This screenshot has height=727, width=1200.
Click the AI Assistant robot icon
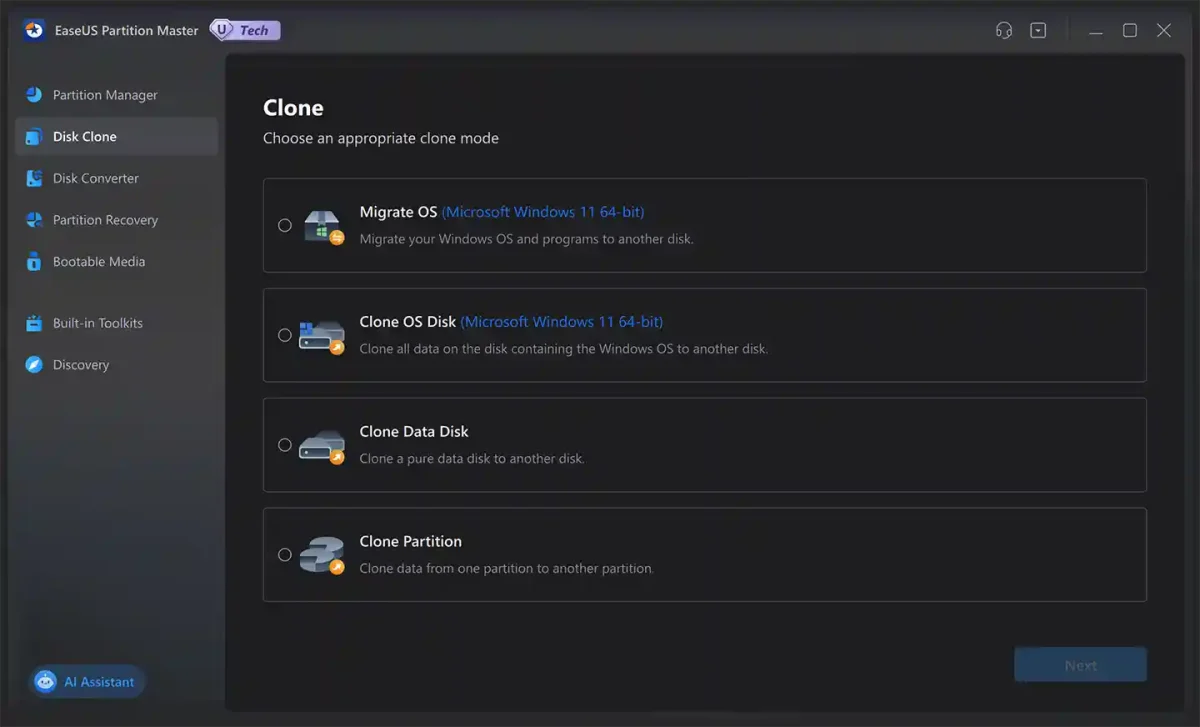pyautogui.click(x=45, y=682)
